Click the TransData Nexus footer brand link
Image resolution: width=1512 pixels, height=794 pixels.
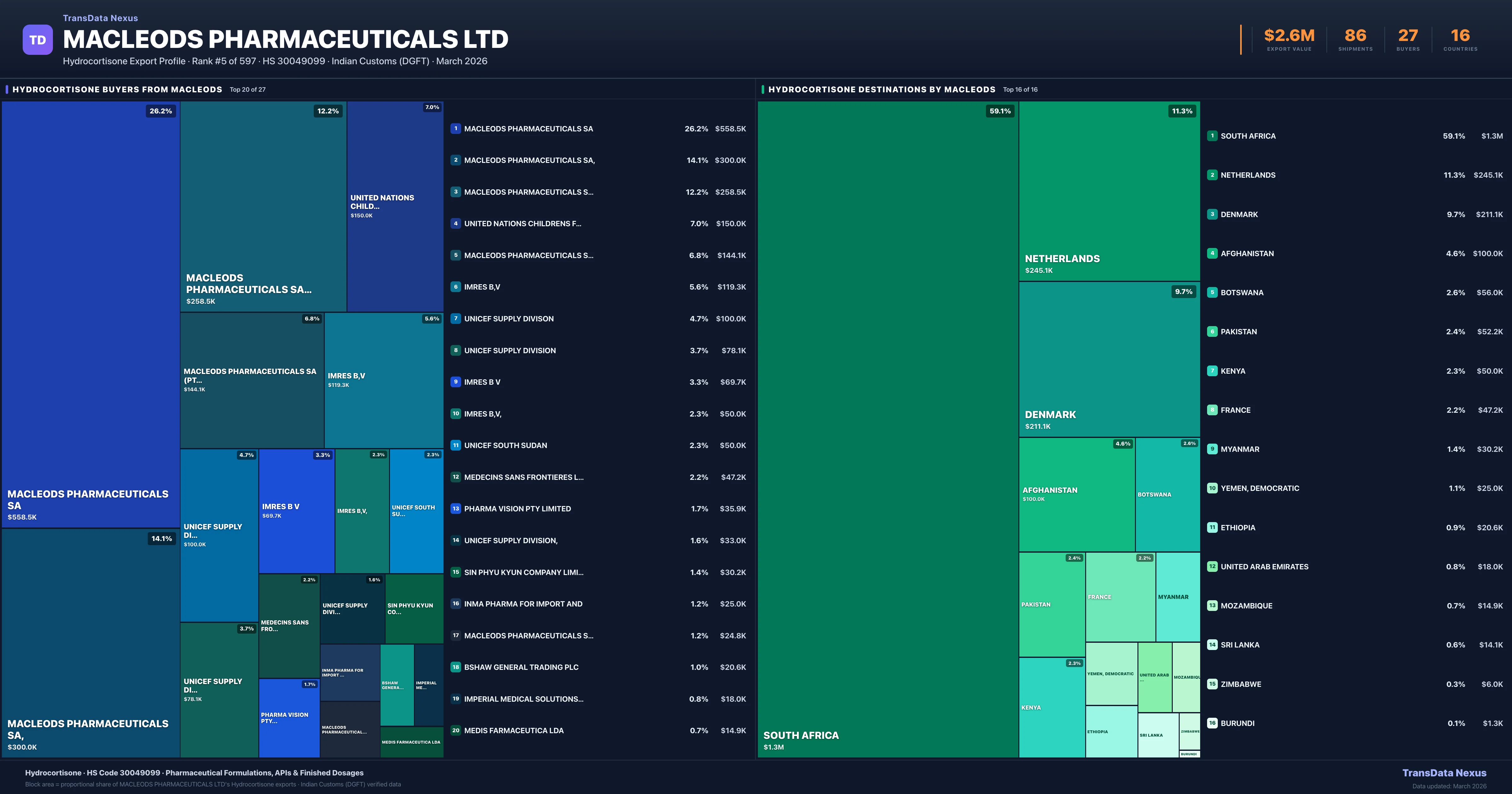coord(1444,773)
